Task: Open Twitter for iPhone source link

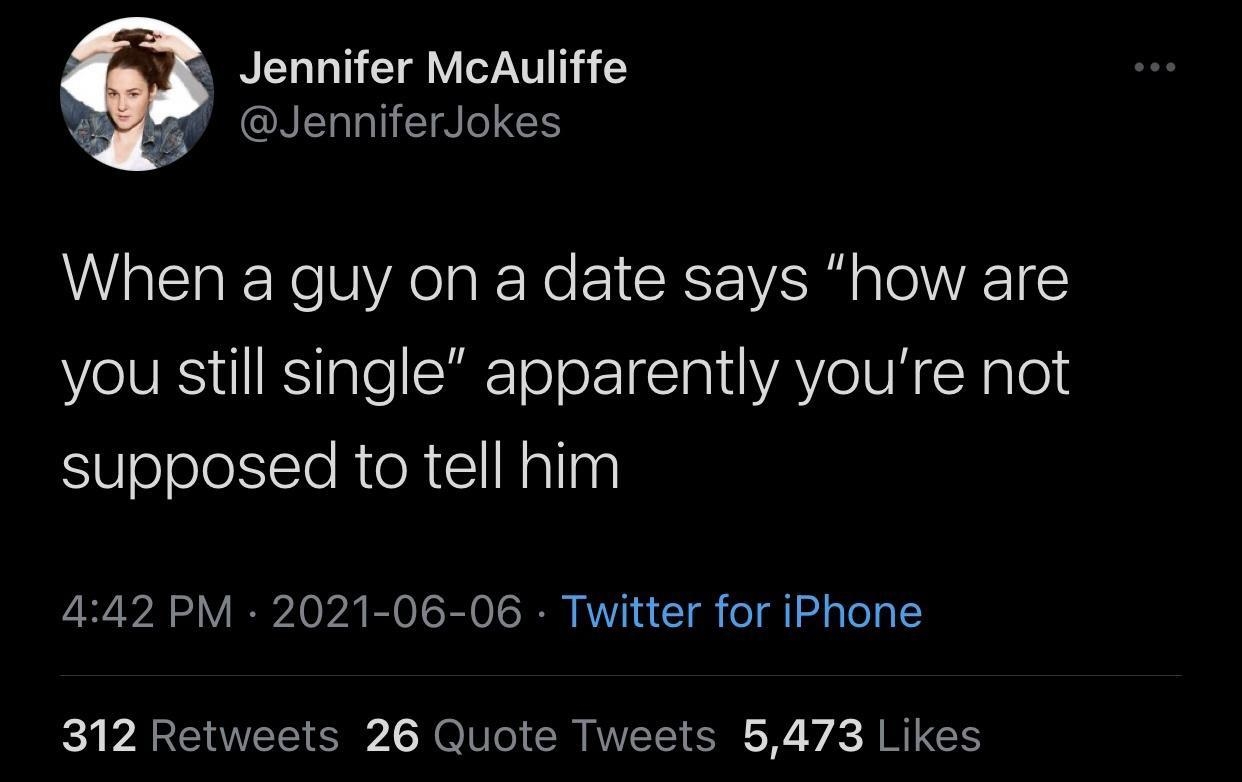Action: click(740, 612)
